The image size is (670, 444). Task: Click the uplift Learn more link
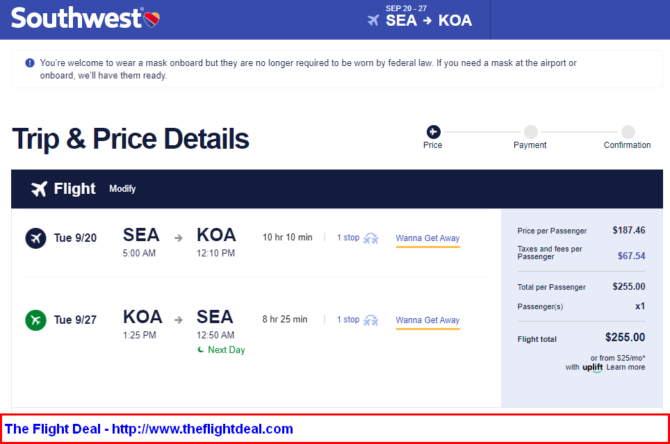click(x=625, y=367)
